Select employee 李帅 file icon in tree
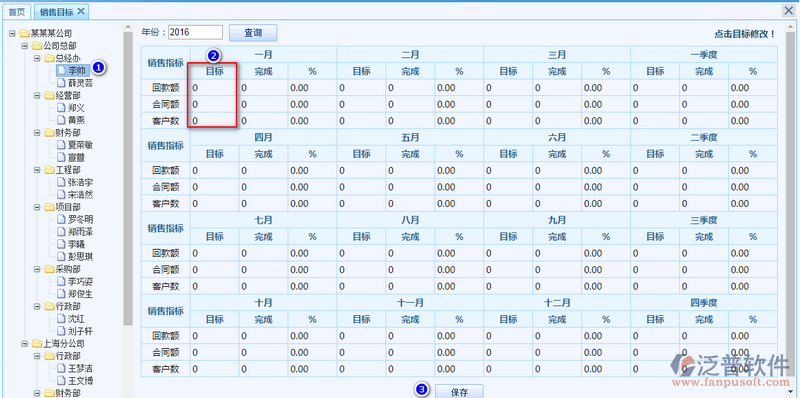The width and height of the screenshot is (800, 398). coord(61,70)
